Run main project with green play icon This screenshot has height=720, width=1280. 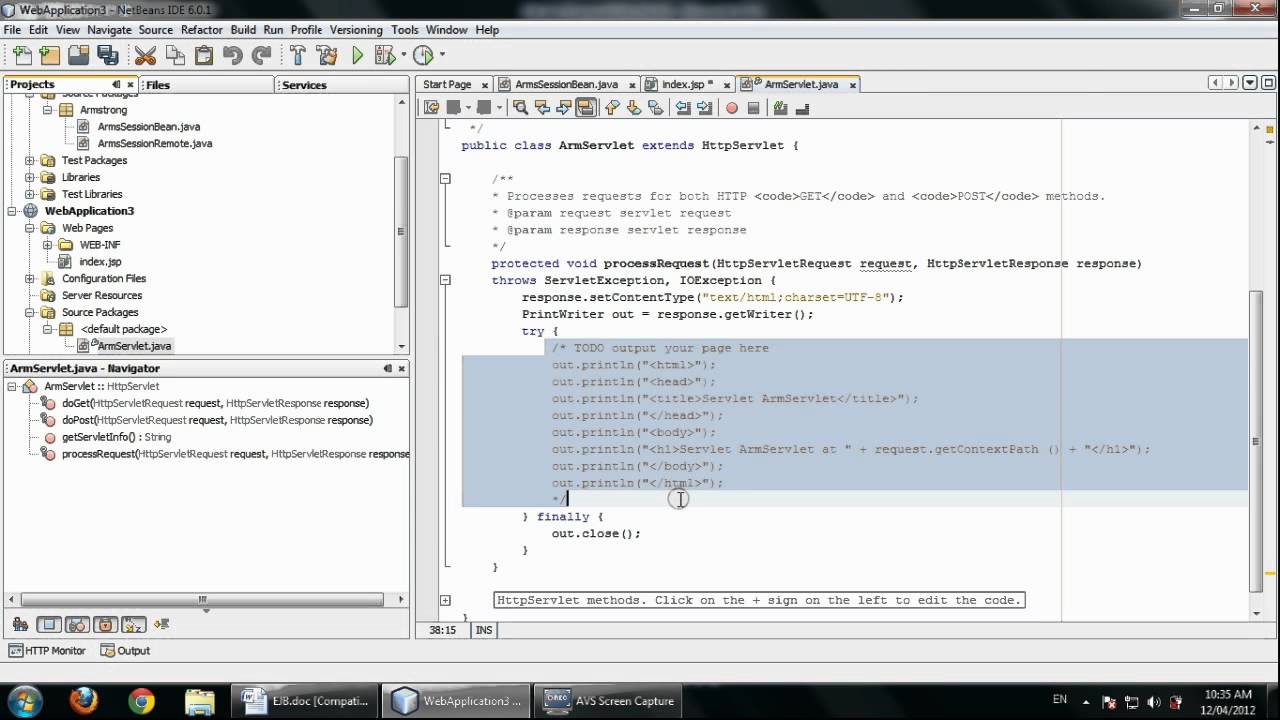click(x=357, y=55)
